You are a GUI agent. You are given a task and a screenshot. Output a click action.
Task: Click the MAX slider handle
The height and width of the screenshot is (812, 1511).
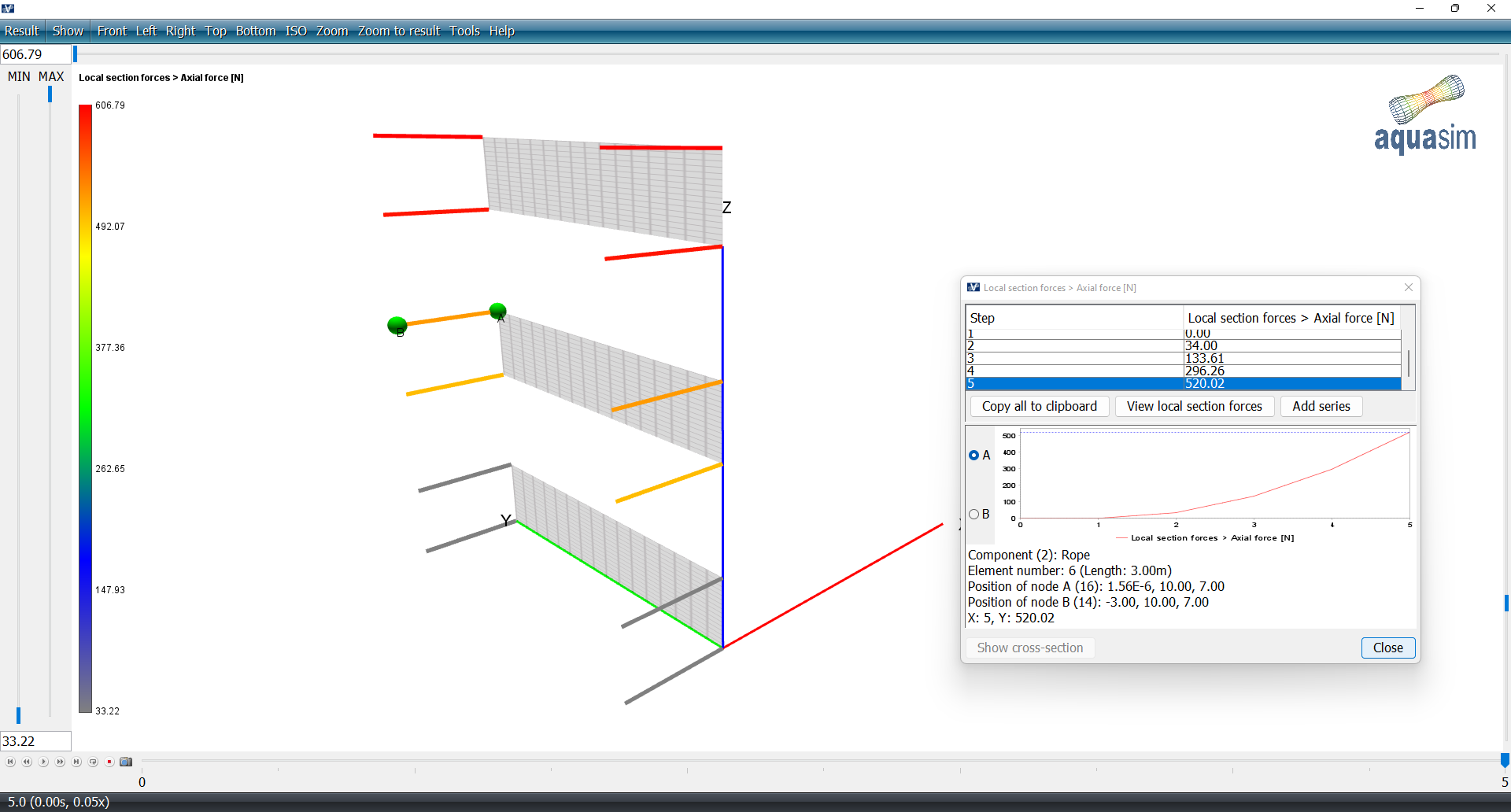coord(50,94)
